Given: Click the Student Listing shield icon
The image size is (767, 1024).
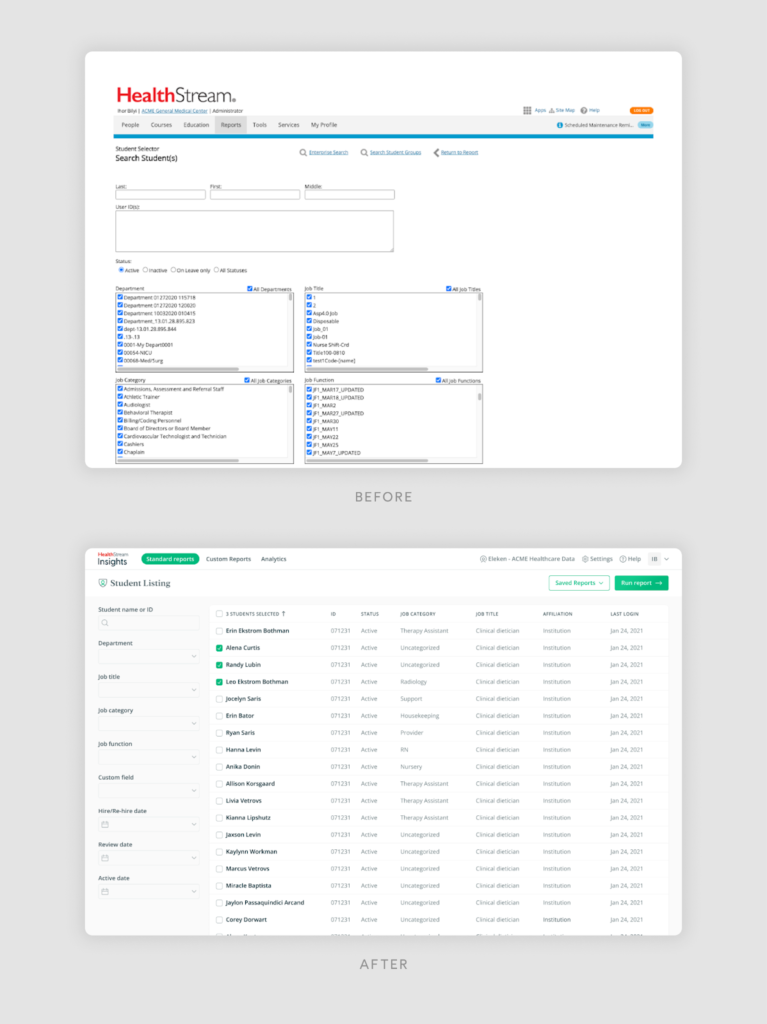Looking at the screenshot, I should point(103,583).
